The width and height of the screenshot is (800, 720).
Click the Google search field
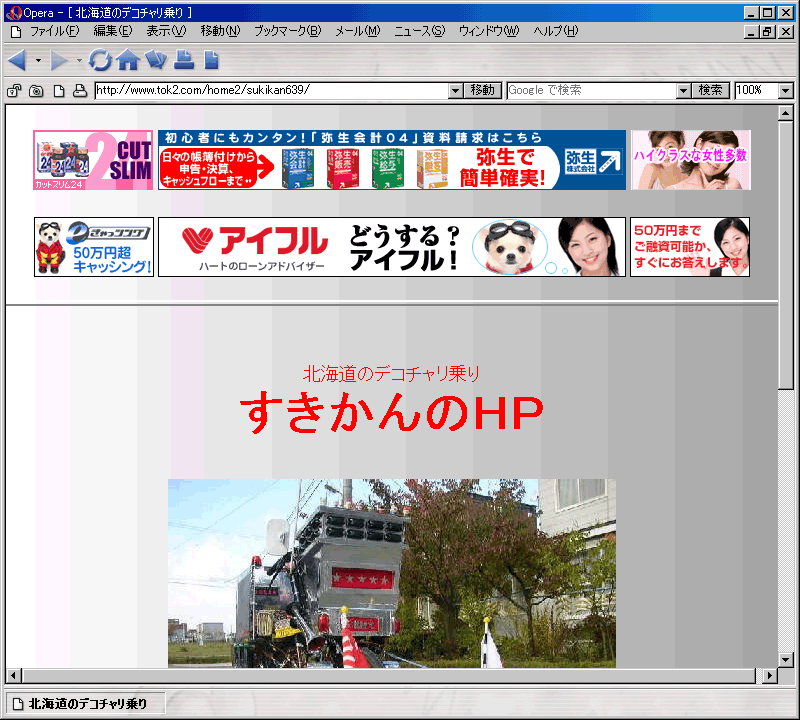592,91
